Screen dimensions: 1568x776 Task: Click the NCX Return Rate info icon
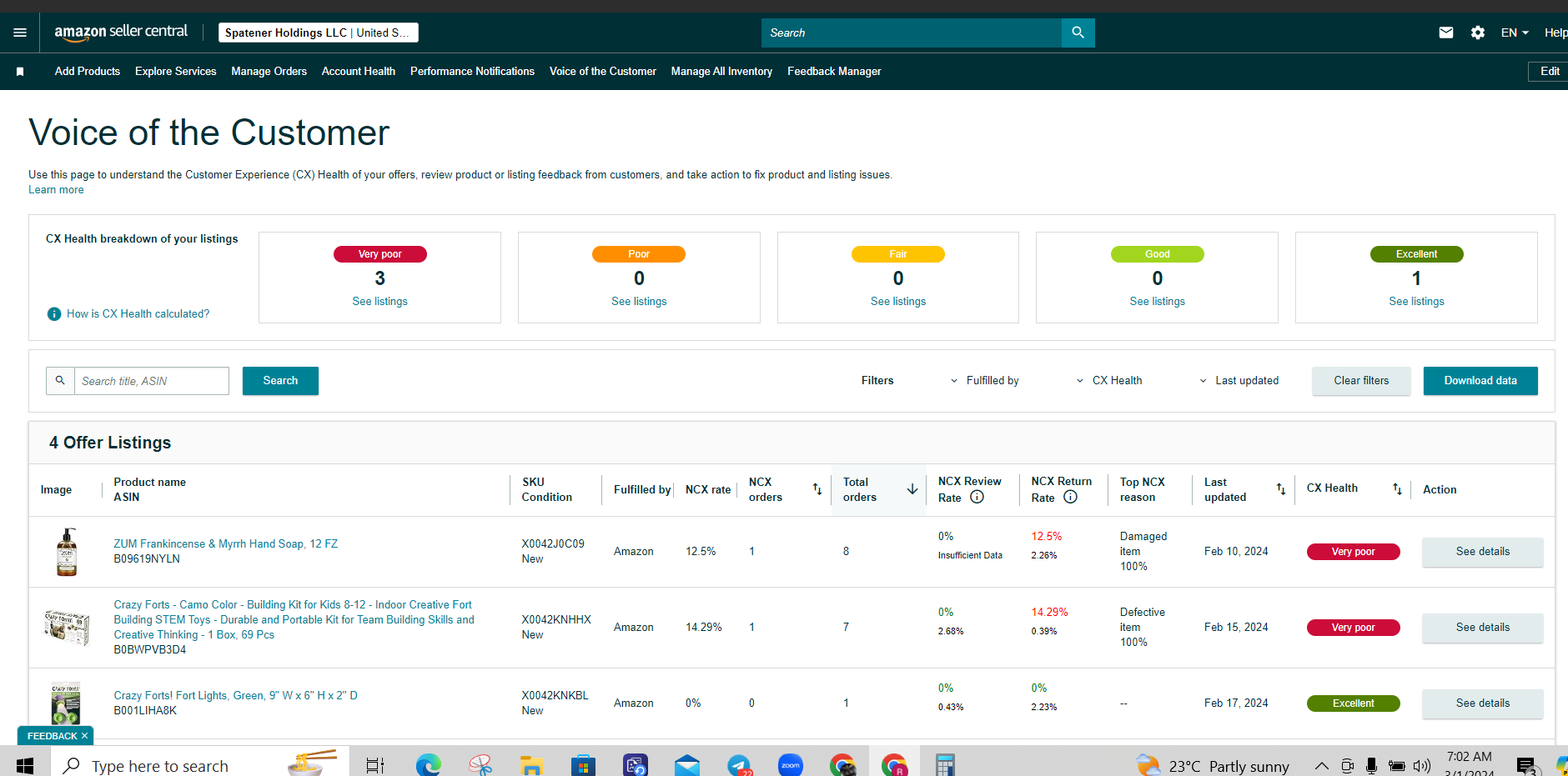point(1070,497)
